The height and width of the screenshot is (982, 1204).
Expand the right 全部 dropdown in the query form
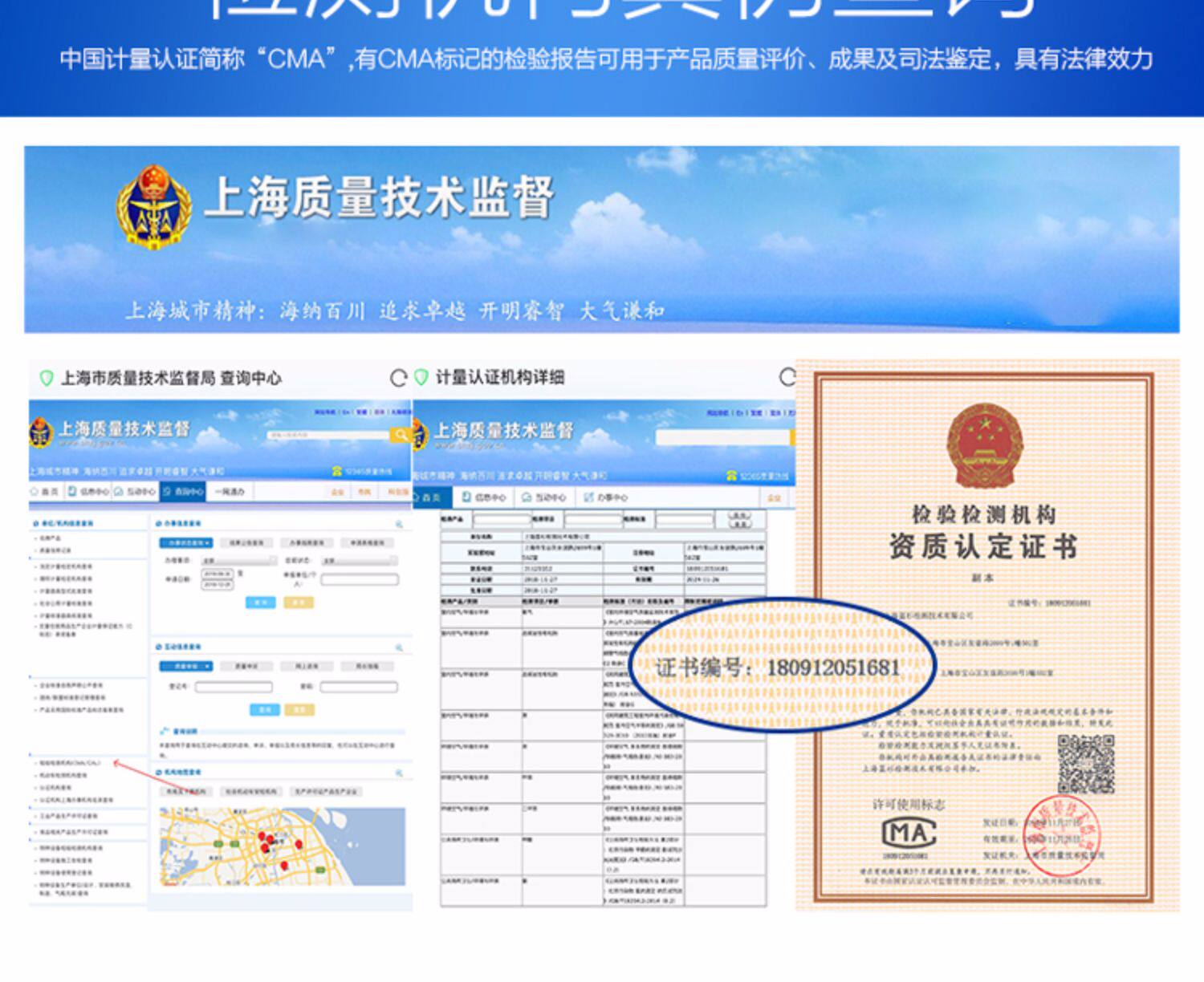pyautogui.click(x=360, y=560)
